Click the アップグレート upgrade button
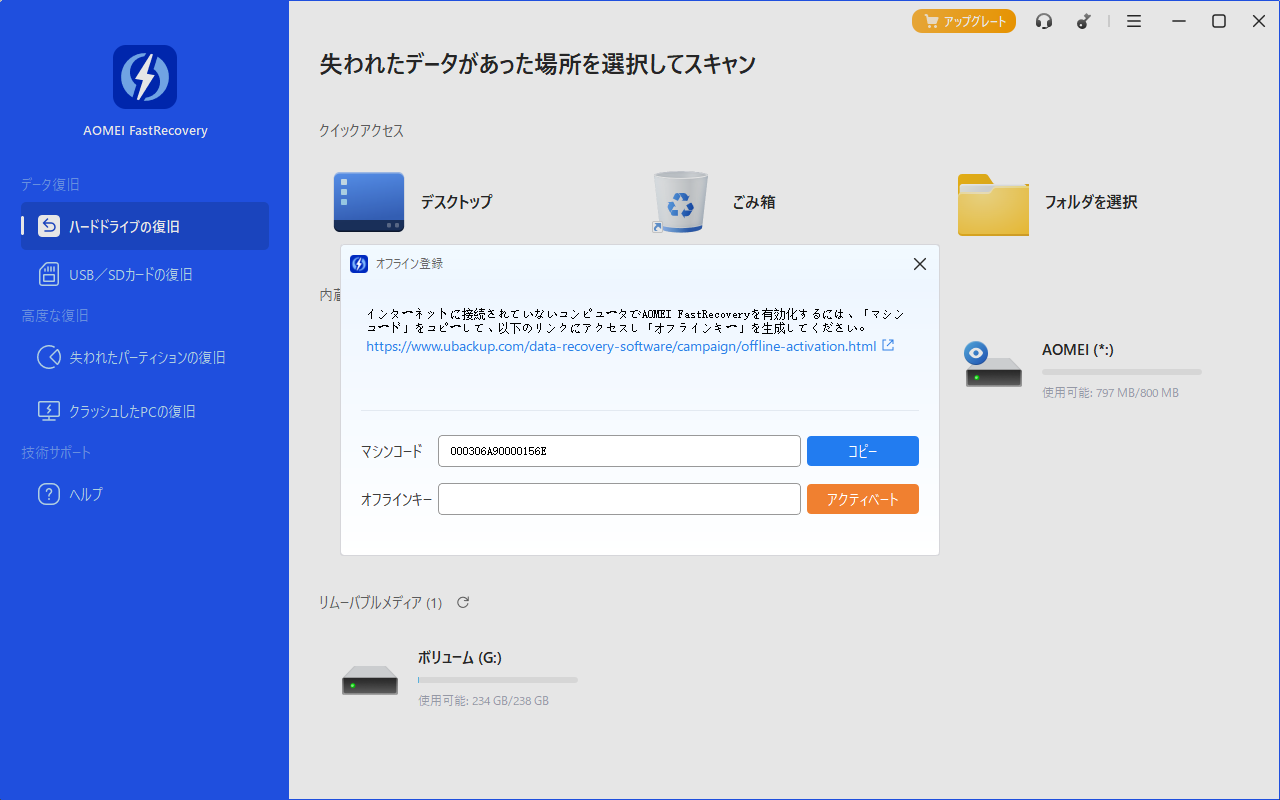 963,21
